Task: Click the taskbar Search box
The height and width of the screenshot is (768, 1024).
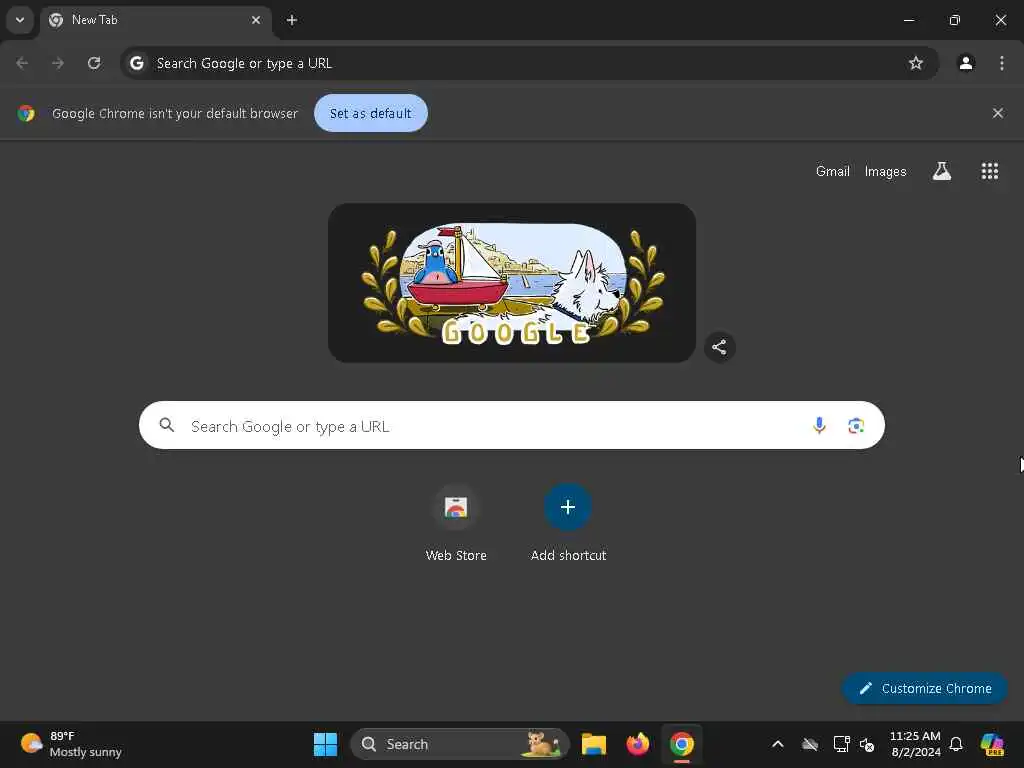Action: click(460, 744)
